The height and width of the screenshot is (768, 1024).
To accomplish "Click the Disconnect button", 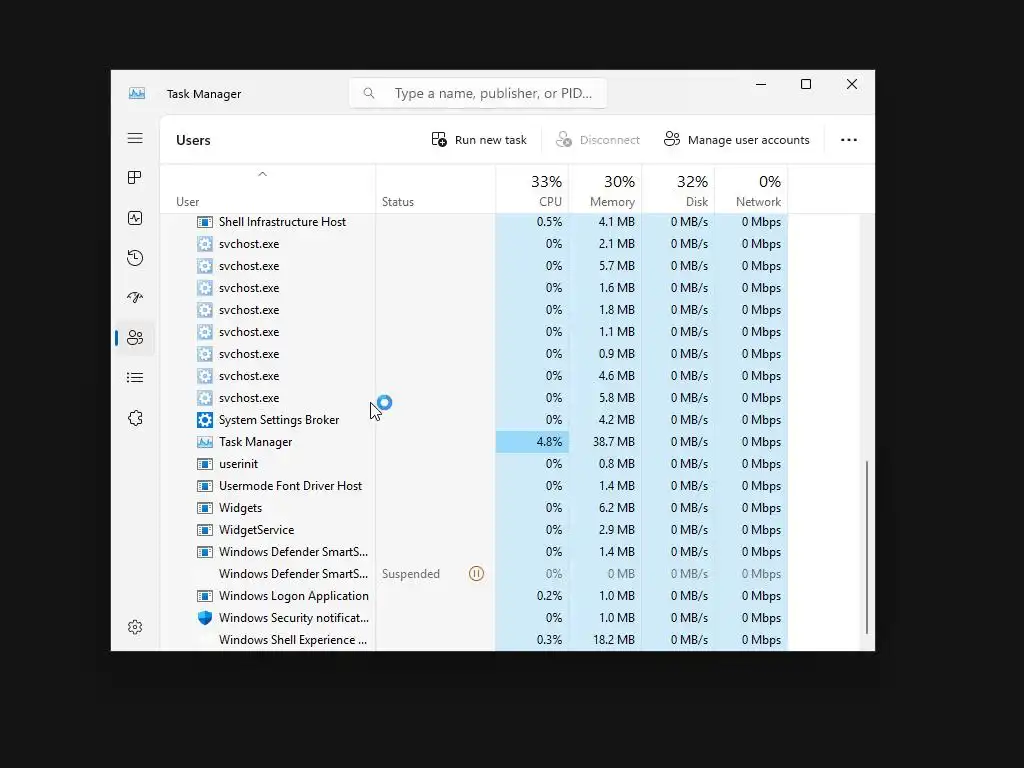I will [x=598, y=140].
